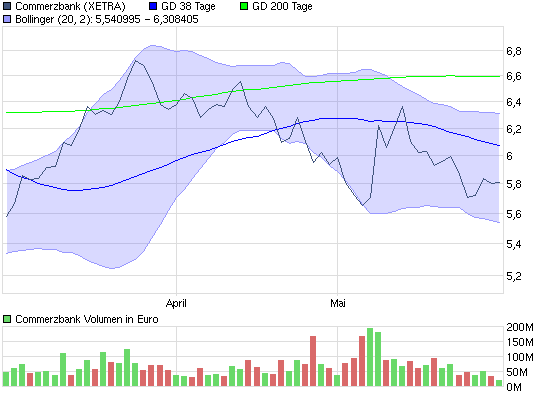This screenshot has height=408, width=545.
Task: Click the last small green volume bar
Action: [x=499, y=383]
